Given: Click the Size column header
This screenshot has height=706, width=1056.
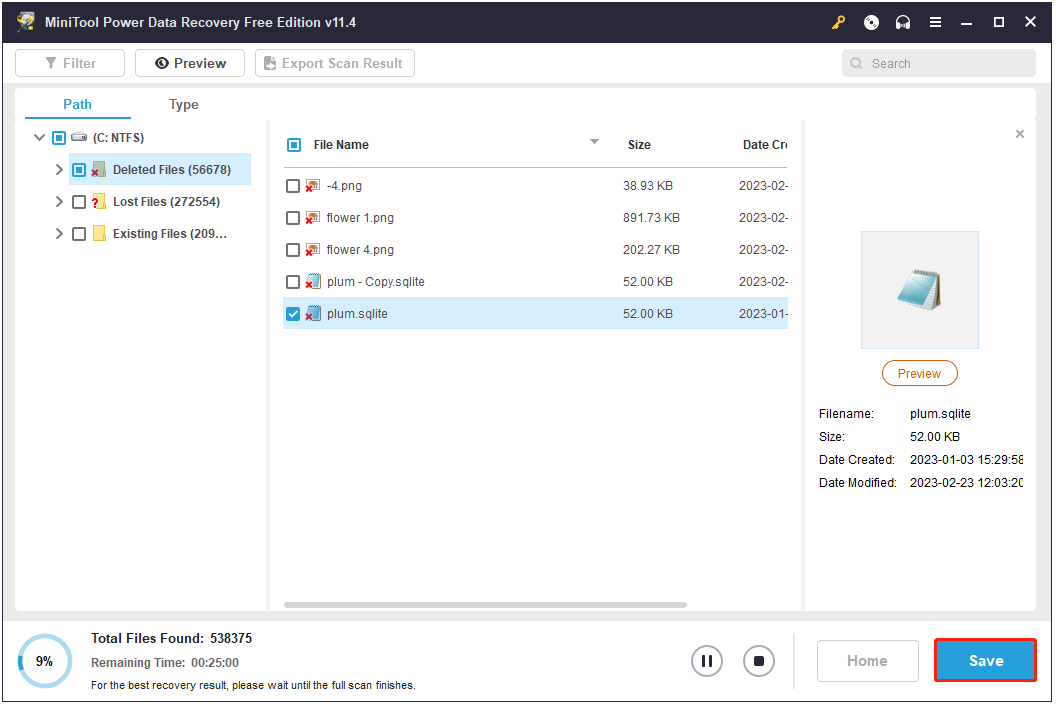Looking at the screenshot, I should click(639, 145).
